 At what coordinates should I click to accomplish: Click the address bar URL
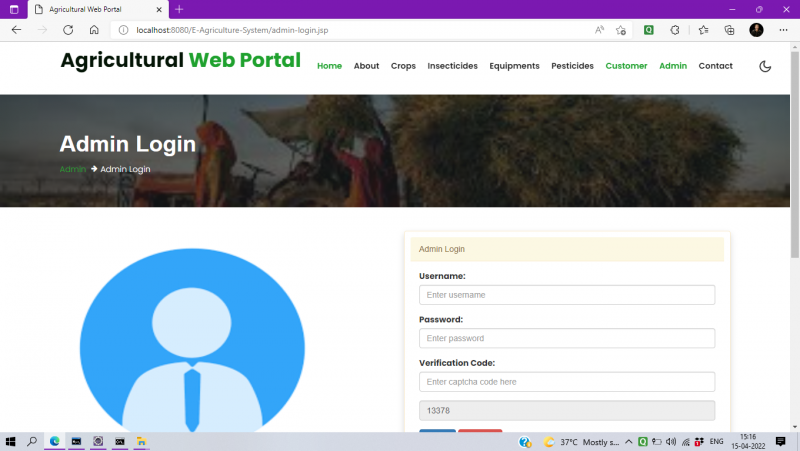coord(232,30)
